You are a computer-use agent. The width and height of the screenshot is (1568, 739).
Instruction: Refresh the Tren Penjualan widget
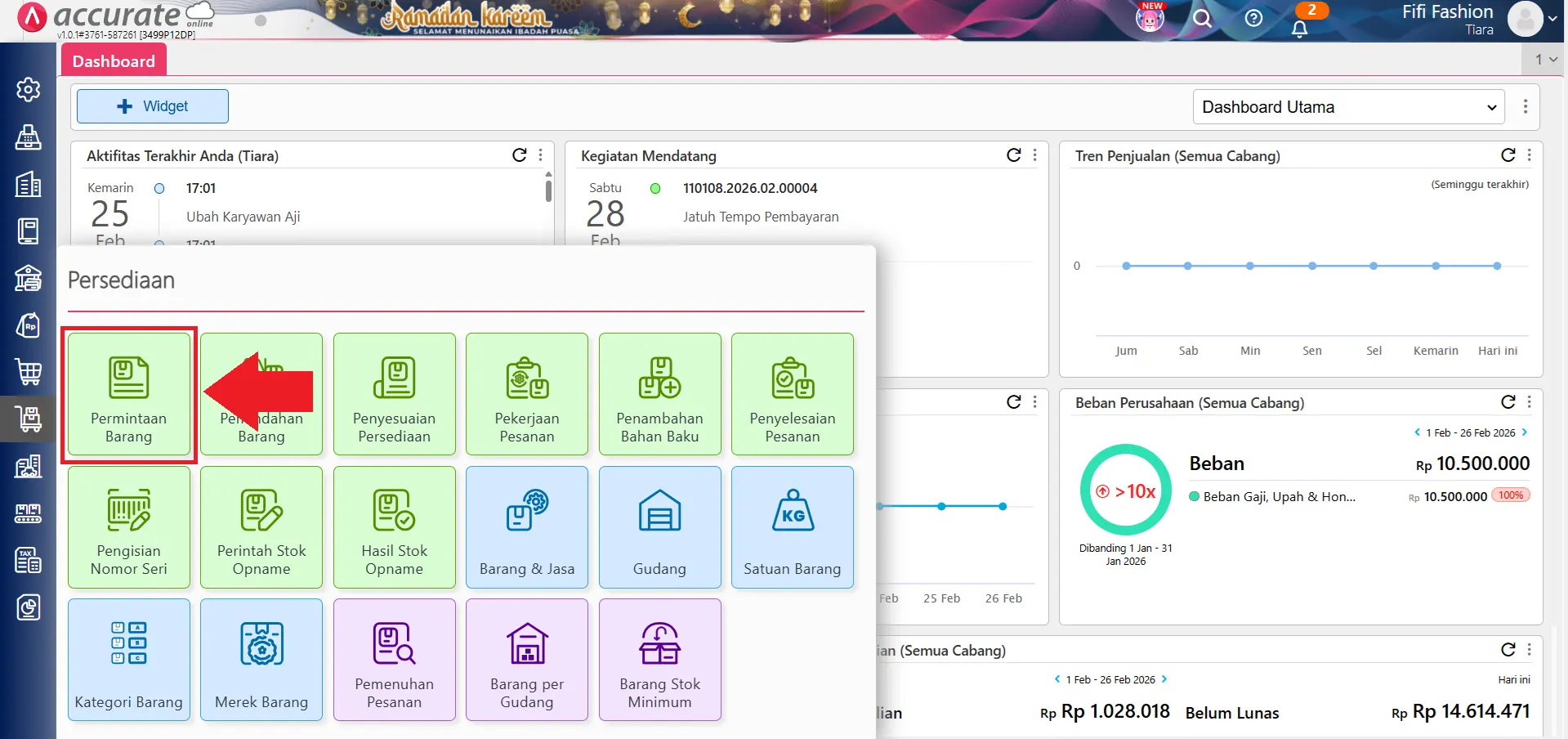pyautogui.click(x=1508, y=155)
